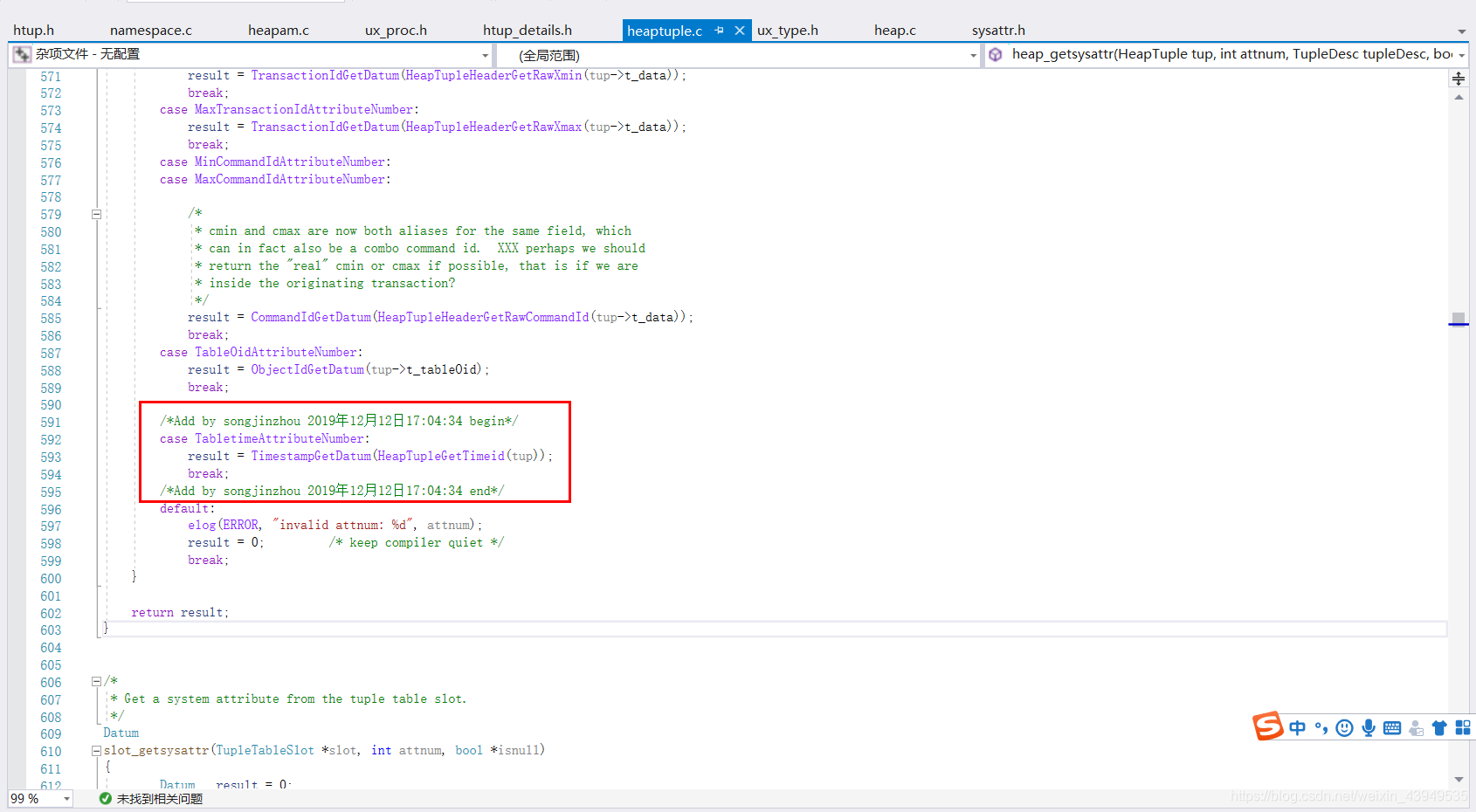Close the heaptuple.c tab
1476x812 pixels.
point(740,31)
